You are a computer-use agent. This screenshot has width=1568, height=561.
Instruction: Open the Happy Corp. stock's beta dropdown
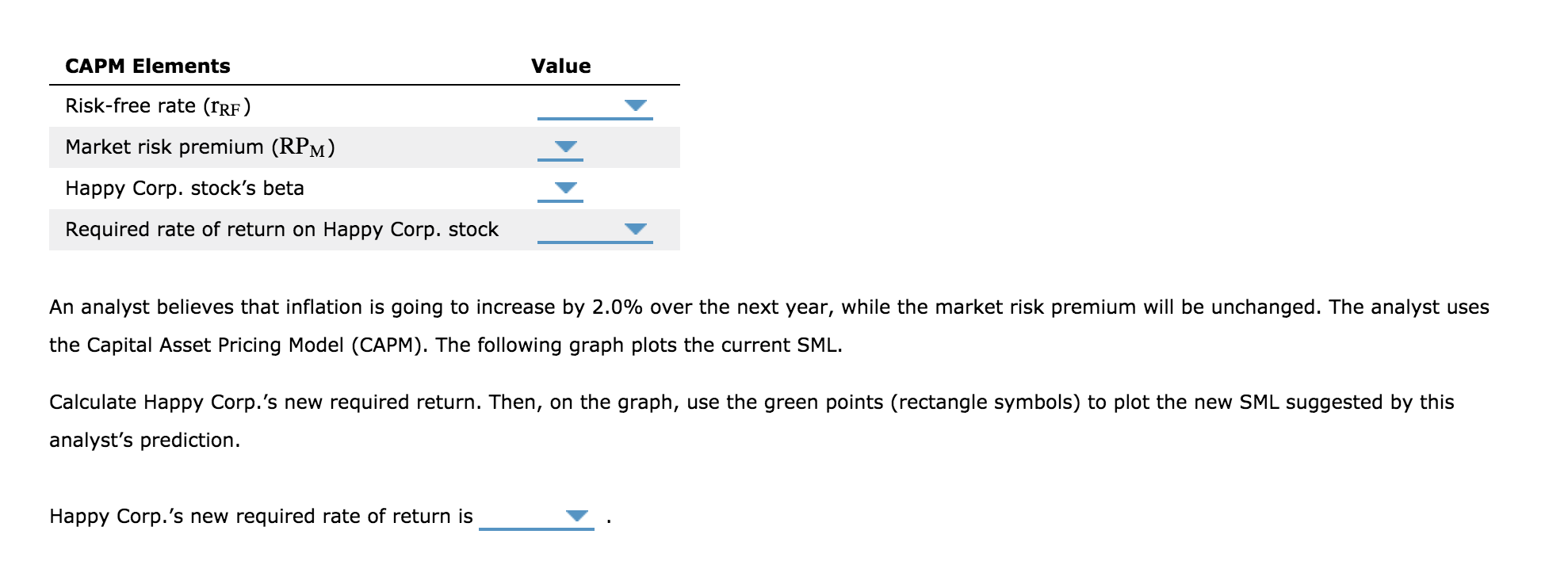coord(564,188)
